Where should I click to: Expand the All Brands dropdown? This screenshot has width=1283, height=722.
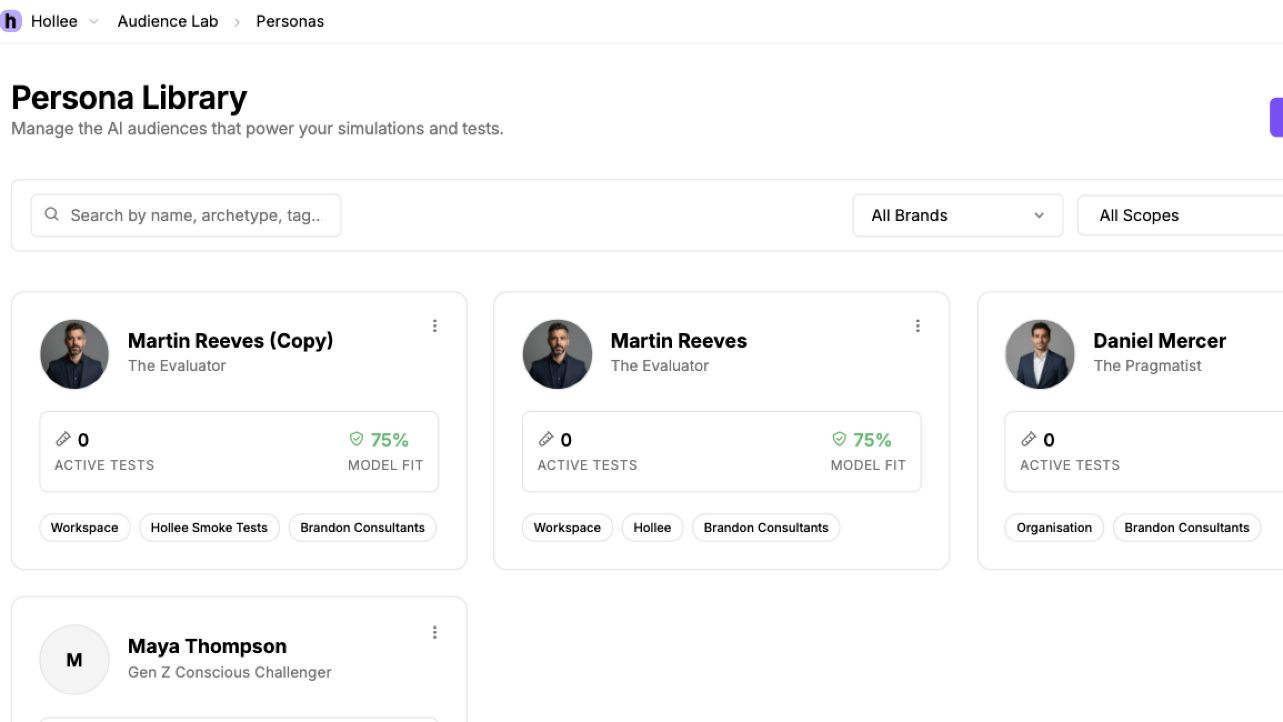pos(958,215)
